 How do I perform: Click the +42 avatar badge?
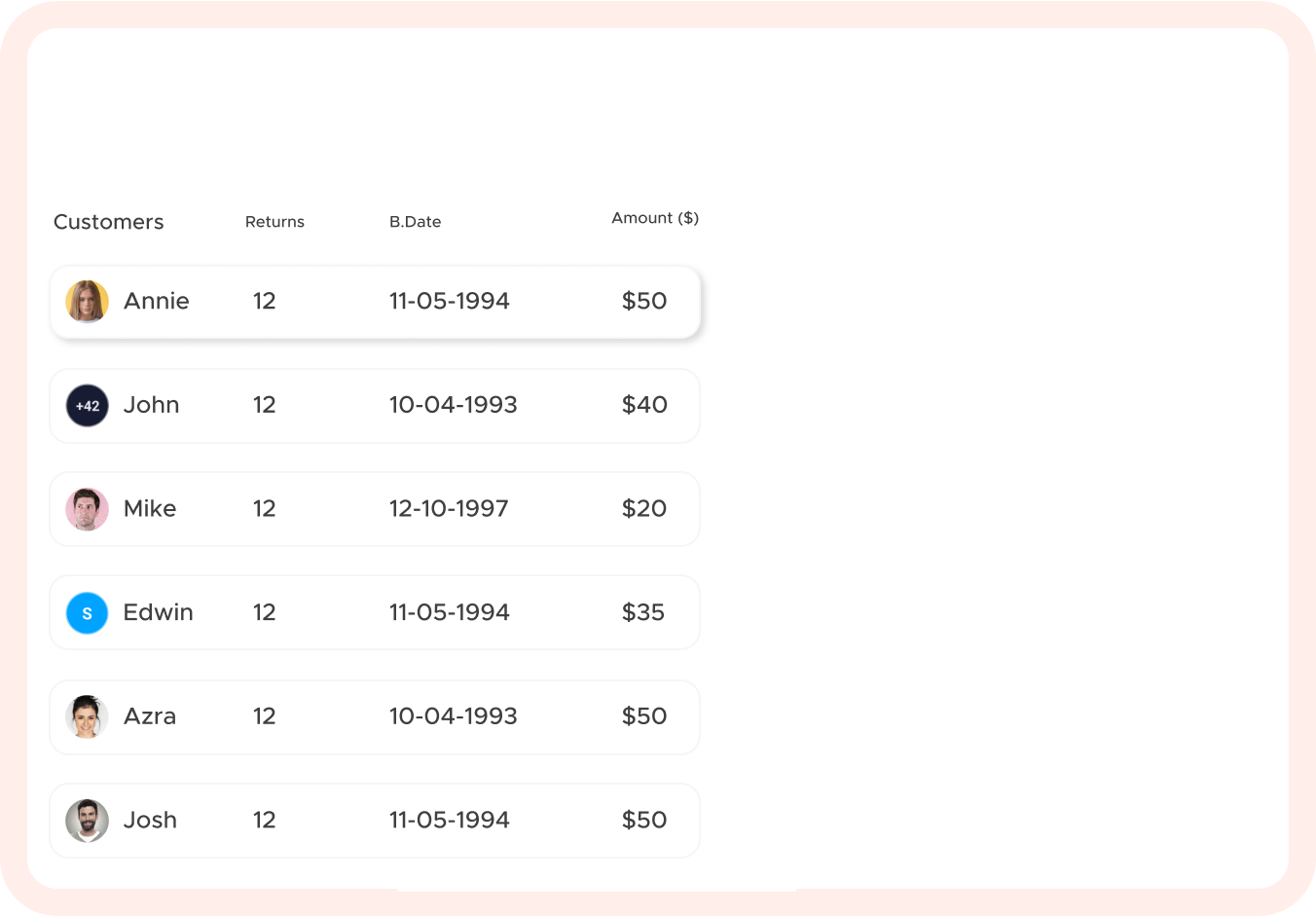(x=87, y=406)
